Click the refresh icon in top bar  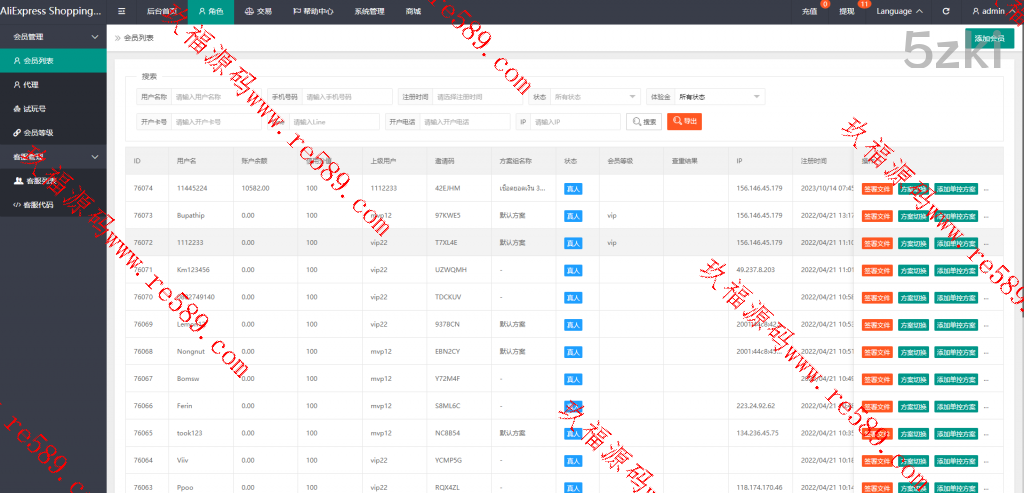pyautogui.click(x=946, y=11)
